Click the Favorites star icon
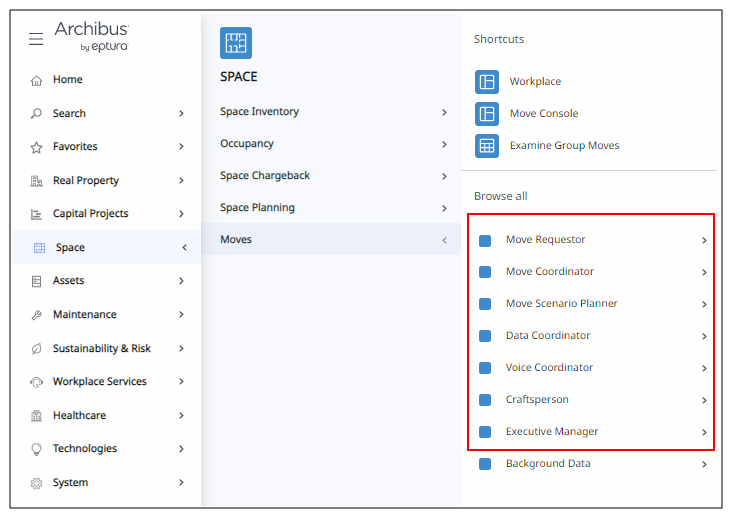This screenshot has height=518, width=732. (x=36, y=147)
